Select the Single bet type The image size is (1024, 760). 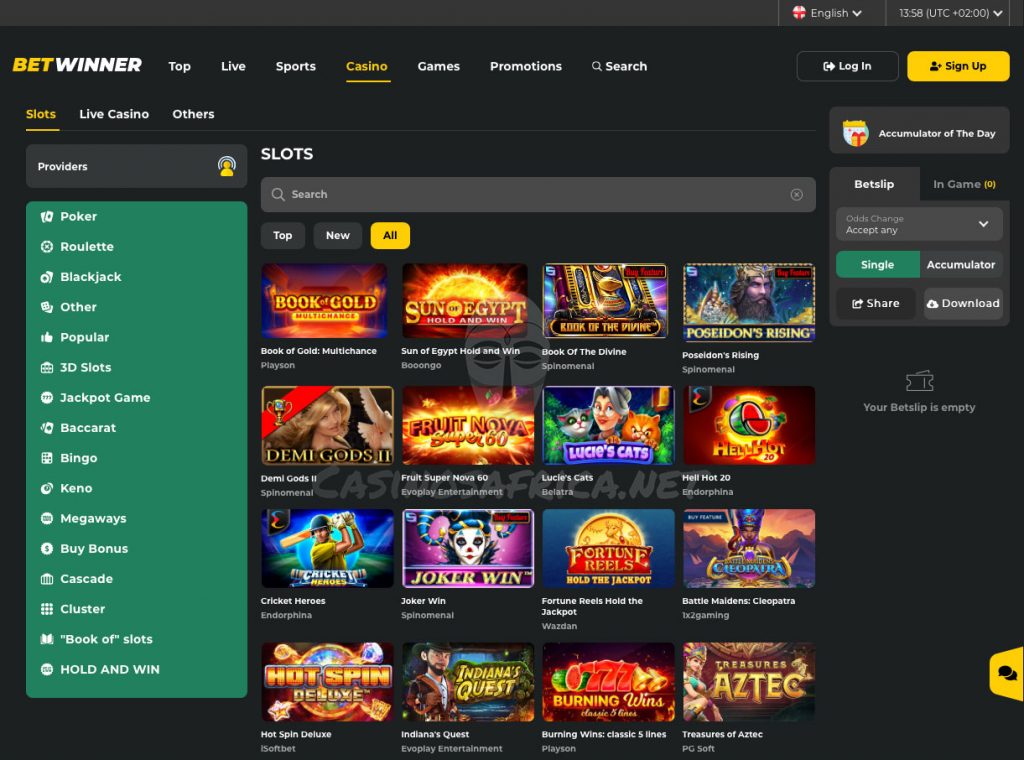pyautogui.click(x=877, y=264)
